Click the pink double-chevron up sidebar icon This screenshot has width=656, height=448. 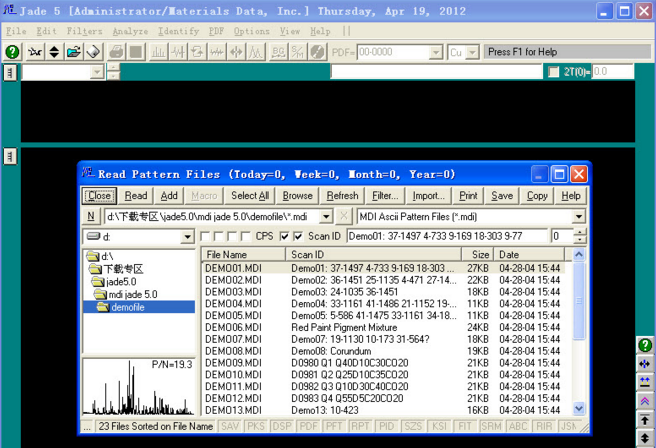[645, 401]
